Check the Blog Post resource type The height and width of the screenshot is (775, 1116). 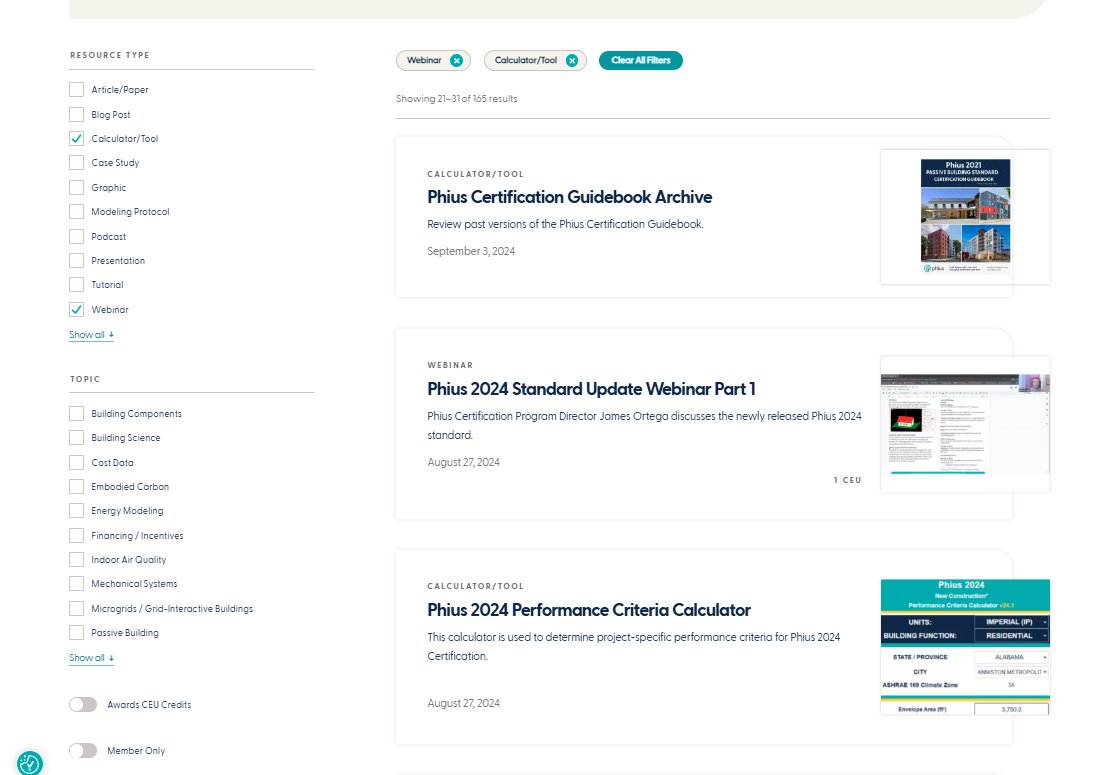pyautogui.click(x=76, y=114)
